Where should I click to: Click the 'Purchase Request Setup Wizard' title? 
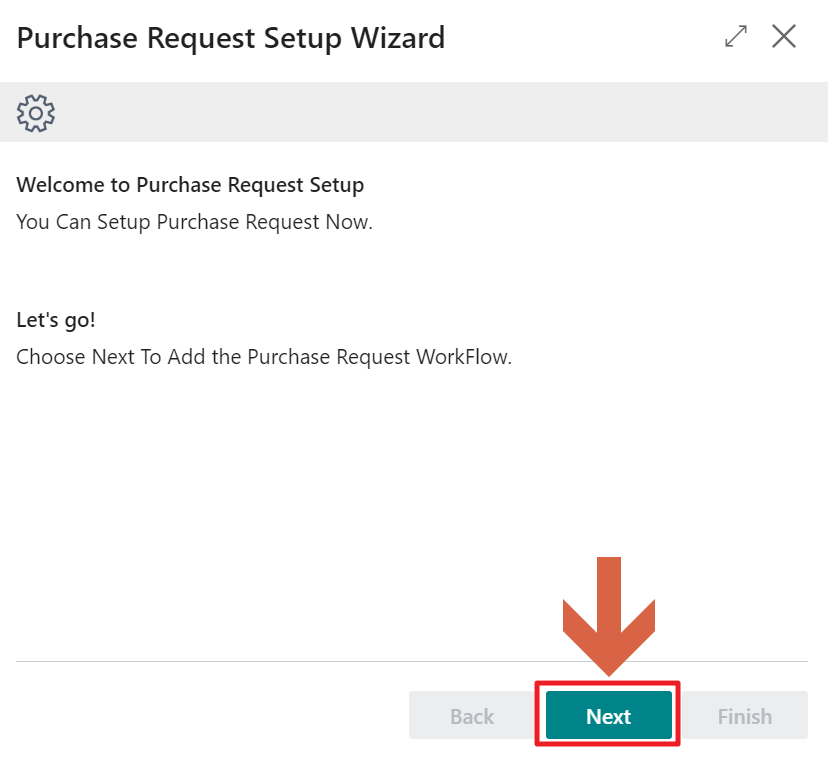point(231,38)
